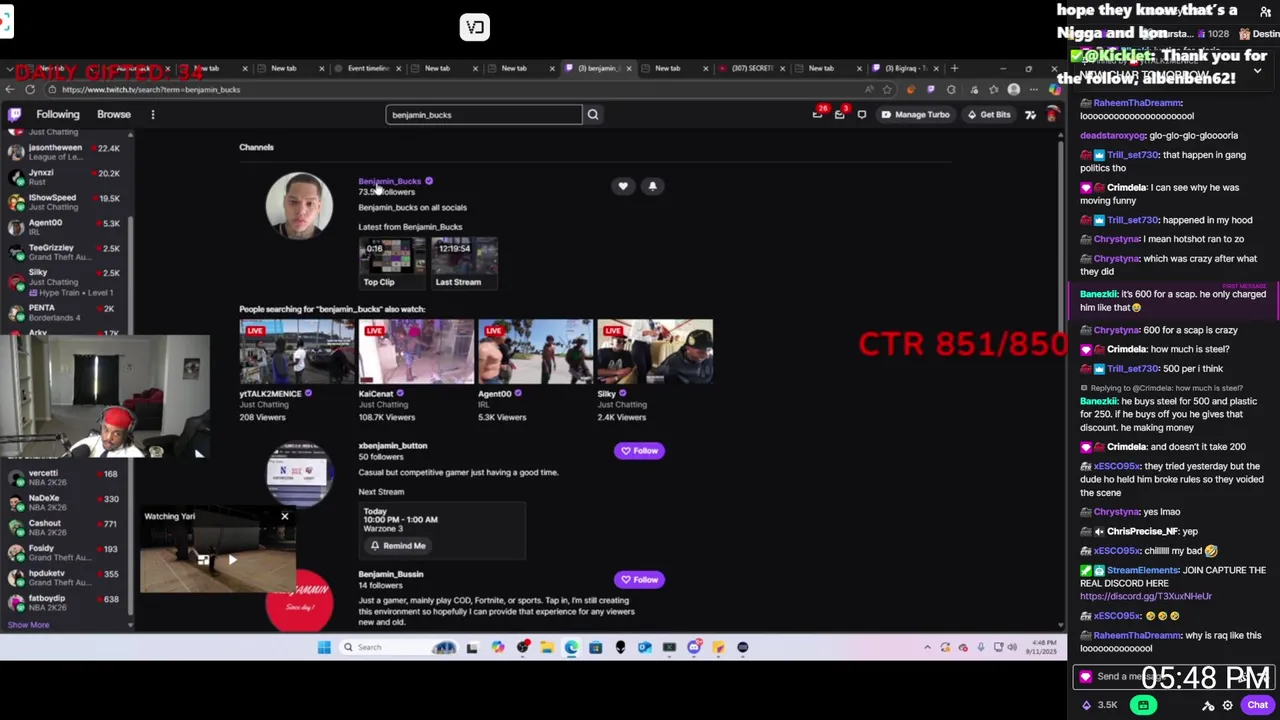Image resolution: width=1280 pixels, height=720 pixels.
Task: Submit search with the magnifier button
Action: coord(593,114)
